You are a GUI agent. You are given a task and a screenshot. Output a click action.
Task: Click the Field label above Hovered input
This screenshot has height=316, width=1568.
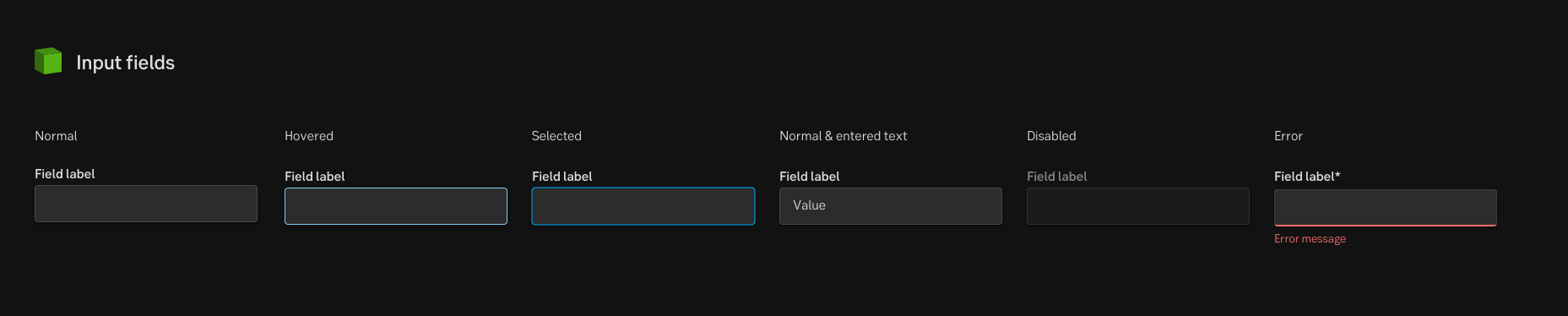click(315, 177)
